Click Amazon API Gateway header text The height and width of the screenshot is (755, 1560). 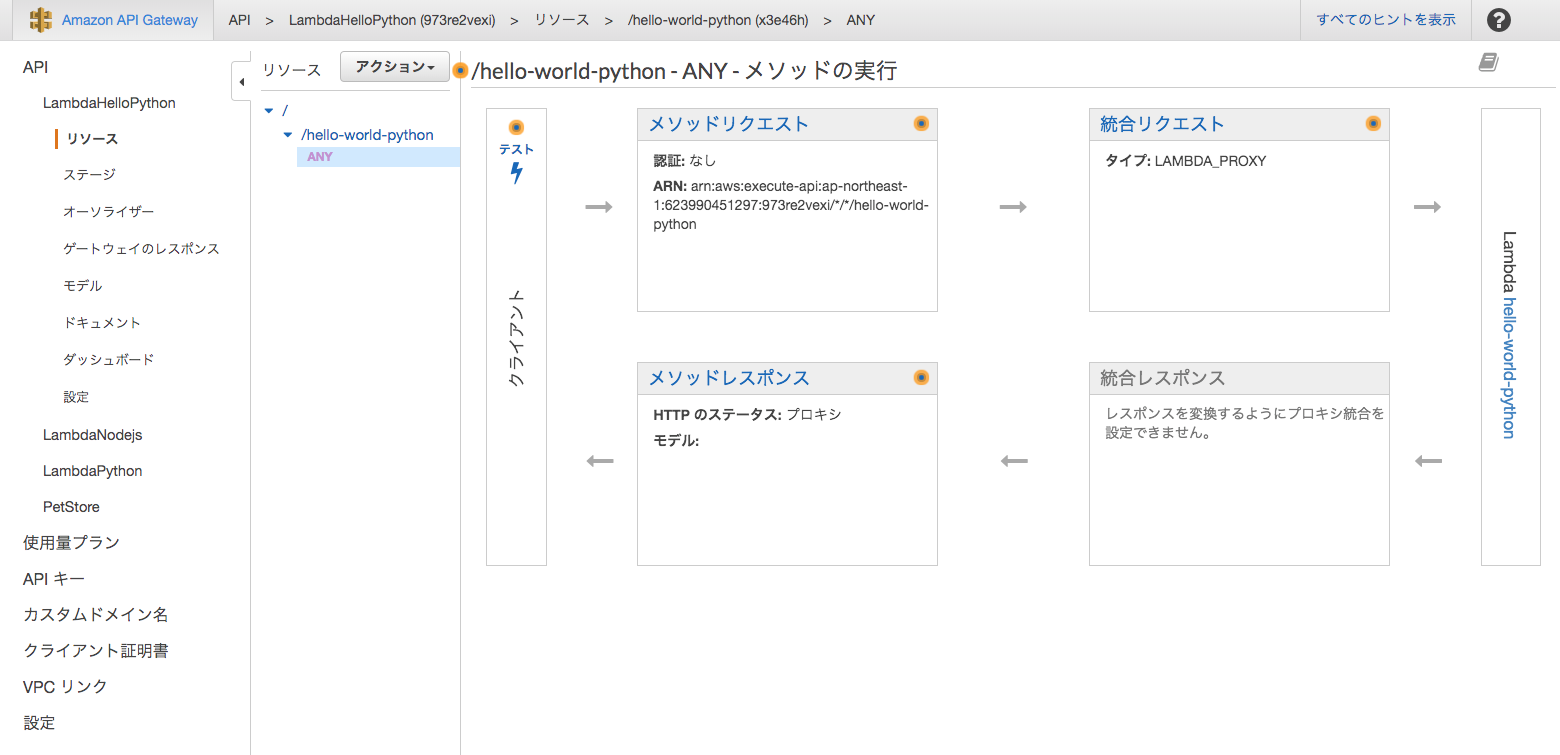(x=130, y=20)
